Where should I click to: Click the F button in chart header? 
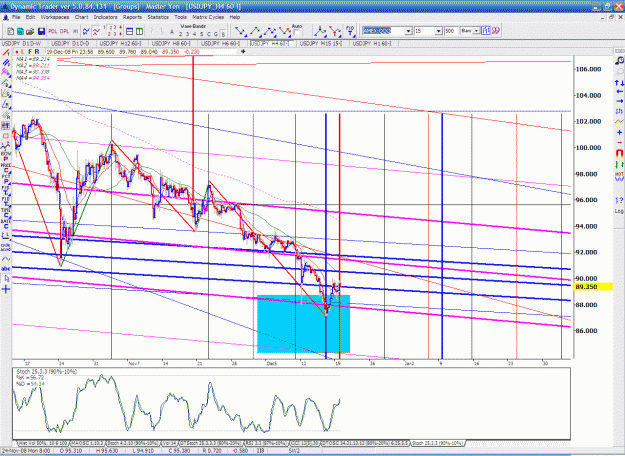click(x=30, y=52)
